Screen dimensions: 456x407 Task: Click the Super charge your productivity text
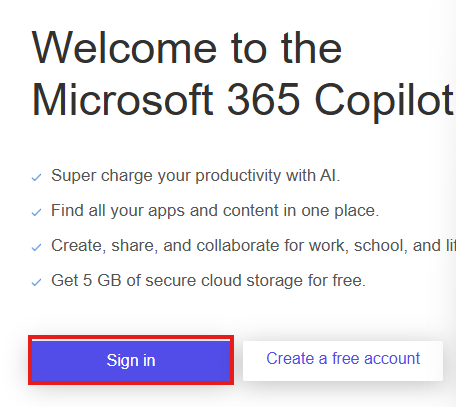tap(195, 176)
